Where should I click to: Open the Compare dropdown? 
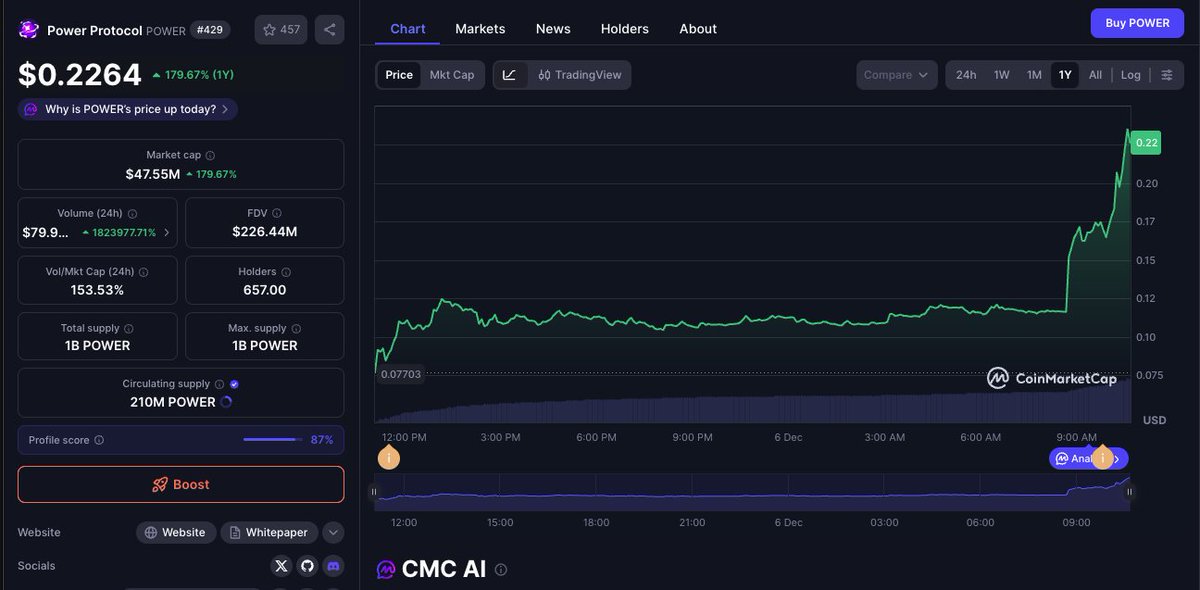click(x=896, y=75)
